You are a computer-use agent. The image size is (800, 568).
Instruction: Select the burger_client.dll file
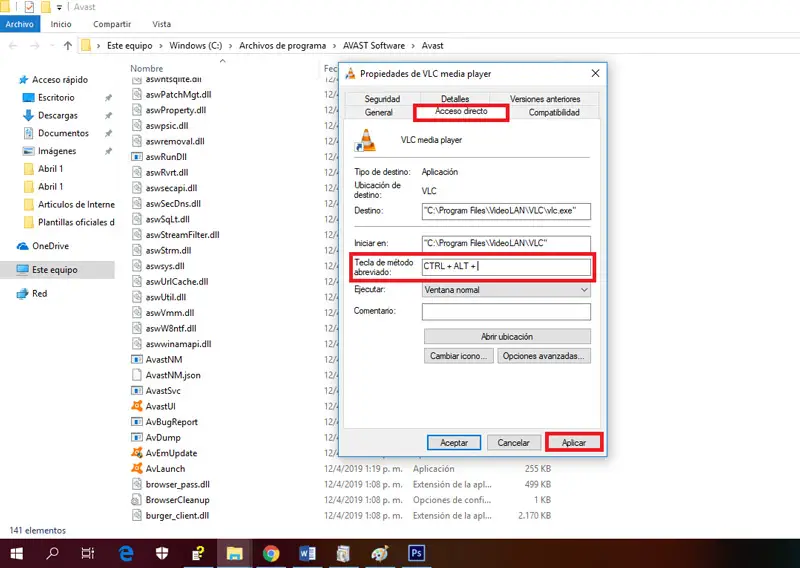pyautogui.click(x=177, y=515)
